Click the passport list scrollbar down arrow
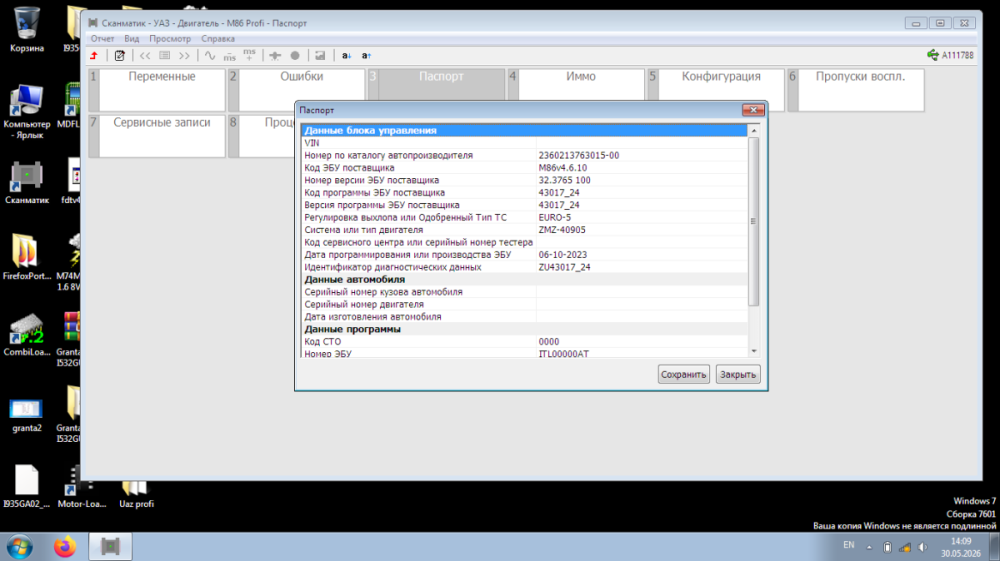Screen dimensions: 1000x561 point(754,351)
